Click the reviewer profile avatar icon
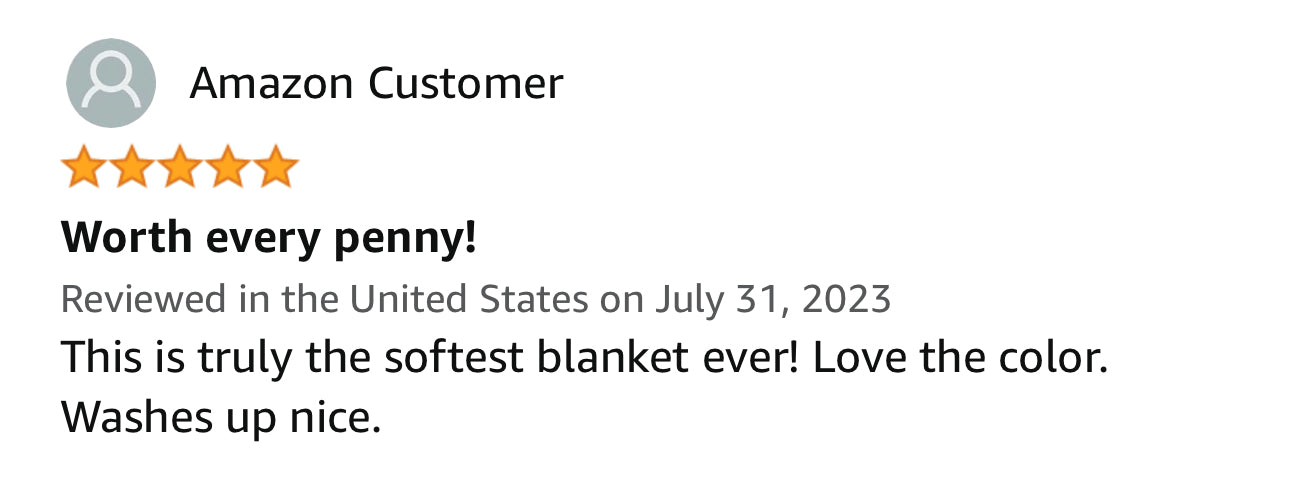The height and width of the screenshot is (478, 1290). pyautogui.click(x=110, y=83)
